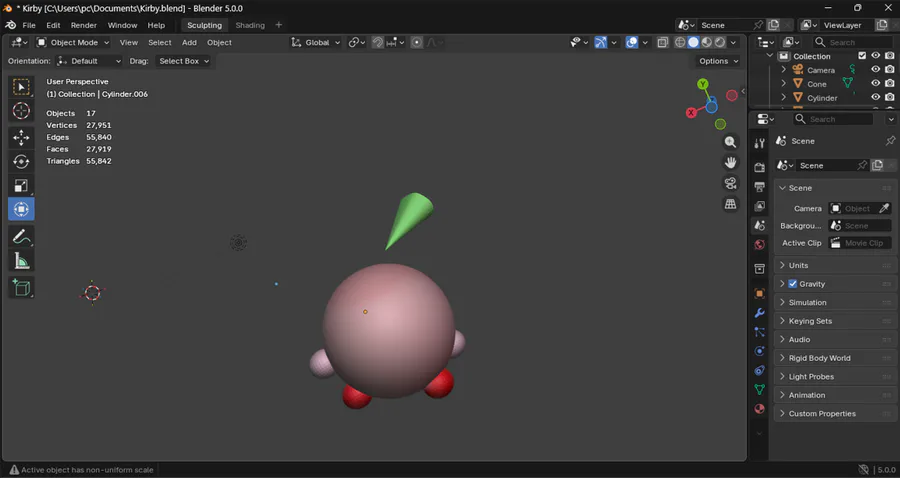Open the Options dropdown in viewport

coord(719,61)
